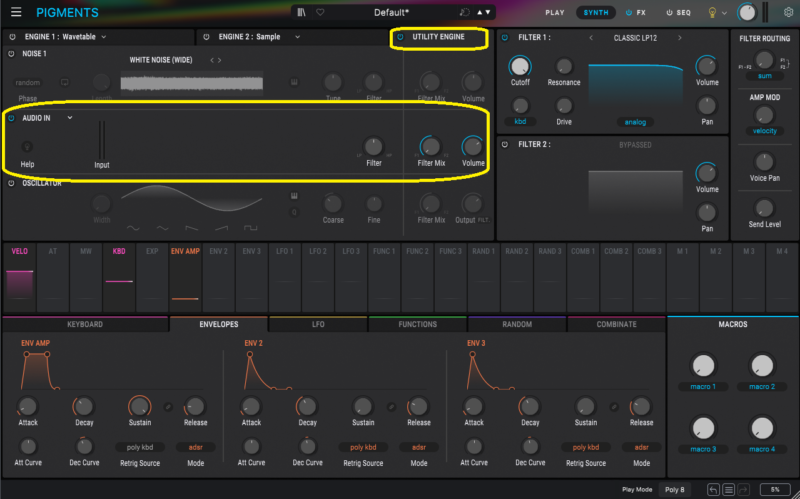
Task: Open the FUNCTIONS tab
Action: [x=417, y=324]
